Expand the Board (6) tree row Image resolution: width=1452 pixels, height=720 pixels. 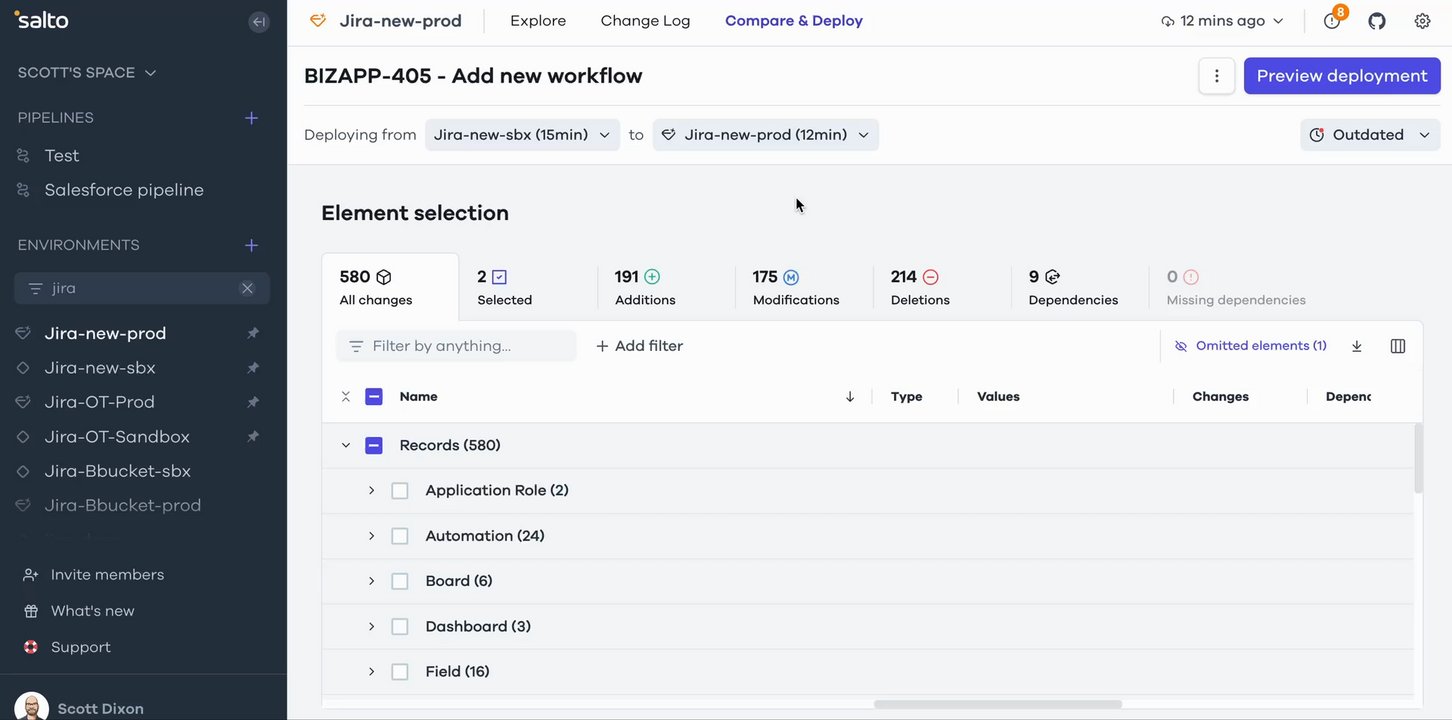[x=371, y=581]
